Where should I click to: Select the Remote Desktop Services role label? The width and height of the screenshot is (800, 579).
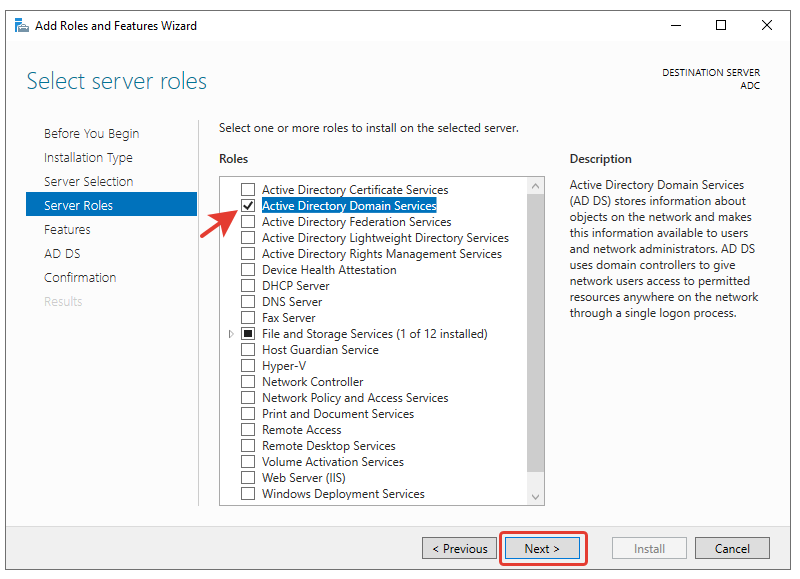328,446
